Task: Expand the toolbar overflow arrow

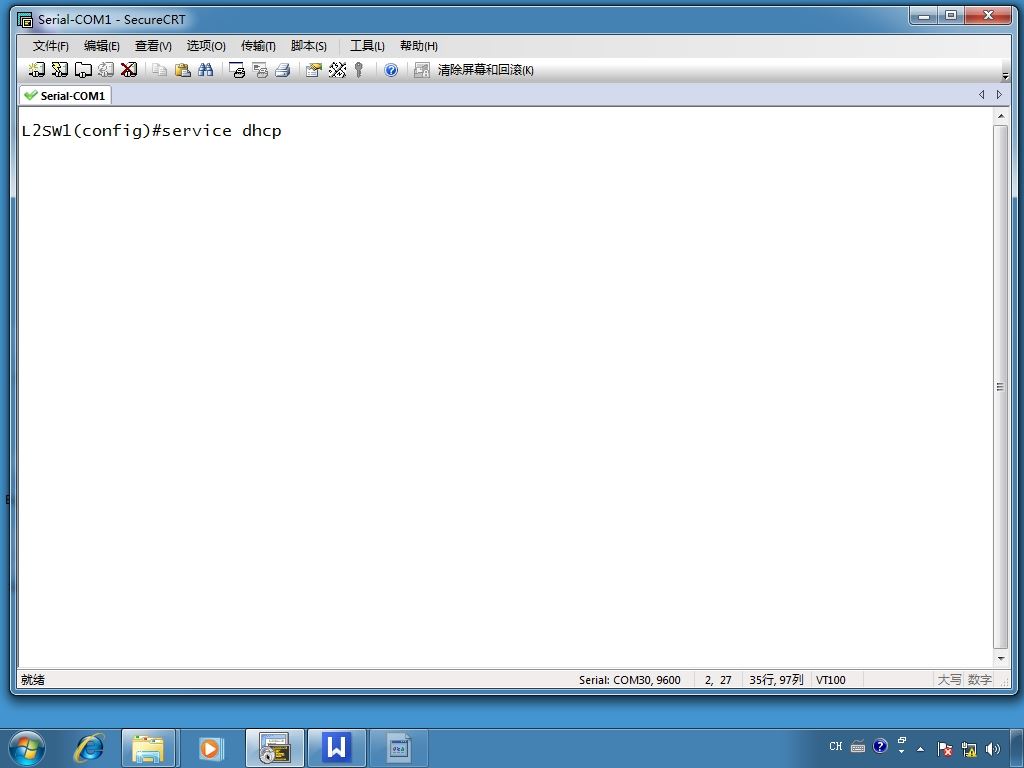Action: 1005,76
